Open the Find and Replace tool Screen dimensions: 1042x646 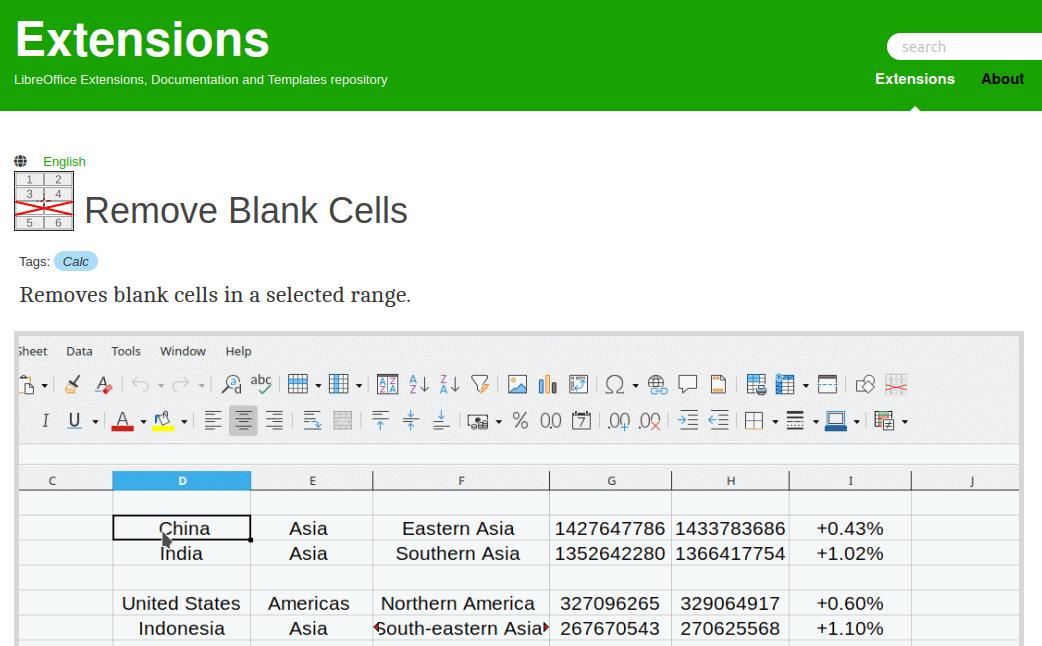click(x=230, y=384)
